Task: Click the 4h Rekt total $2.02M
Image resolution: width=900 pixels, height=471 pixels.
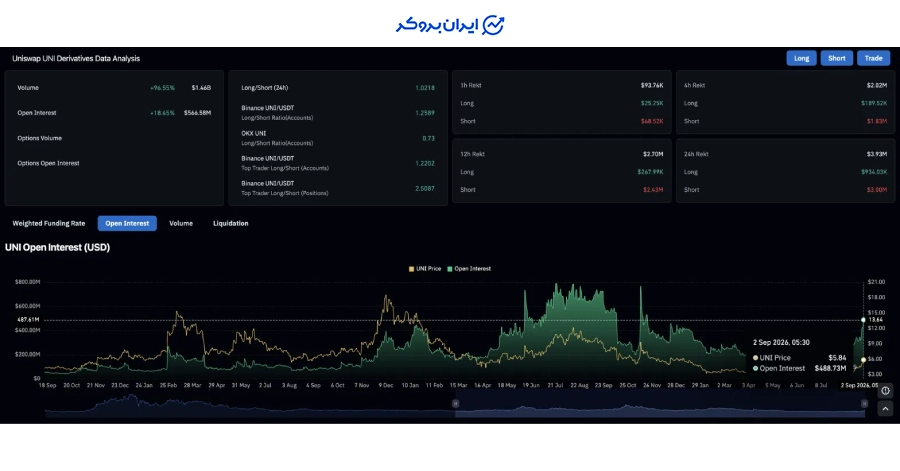Action: pos(876,85)
